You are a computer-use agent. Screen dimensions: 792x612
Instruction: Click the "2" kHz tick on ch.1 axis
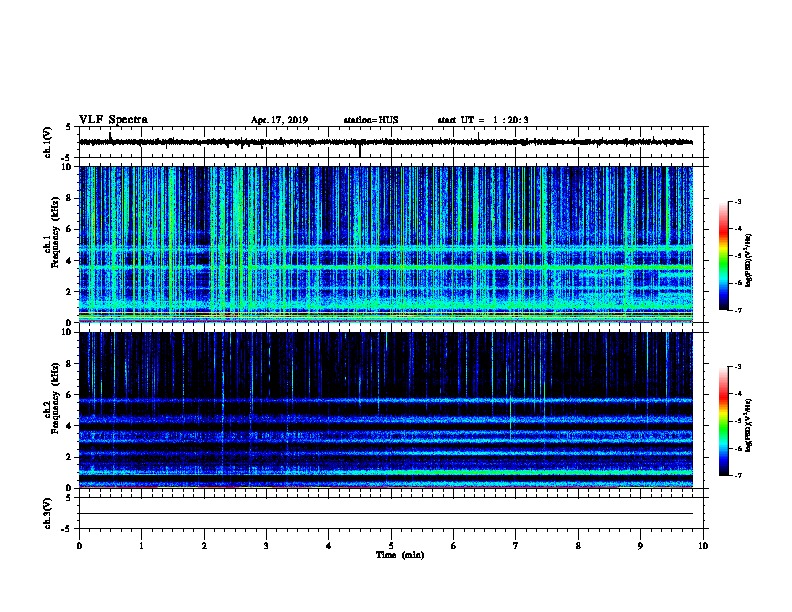(x=71, y=291)
